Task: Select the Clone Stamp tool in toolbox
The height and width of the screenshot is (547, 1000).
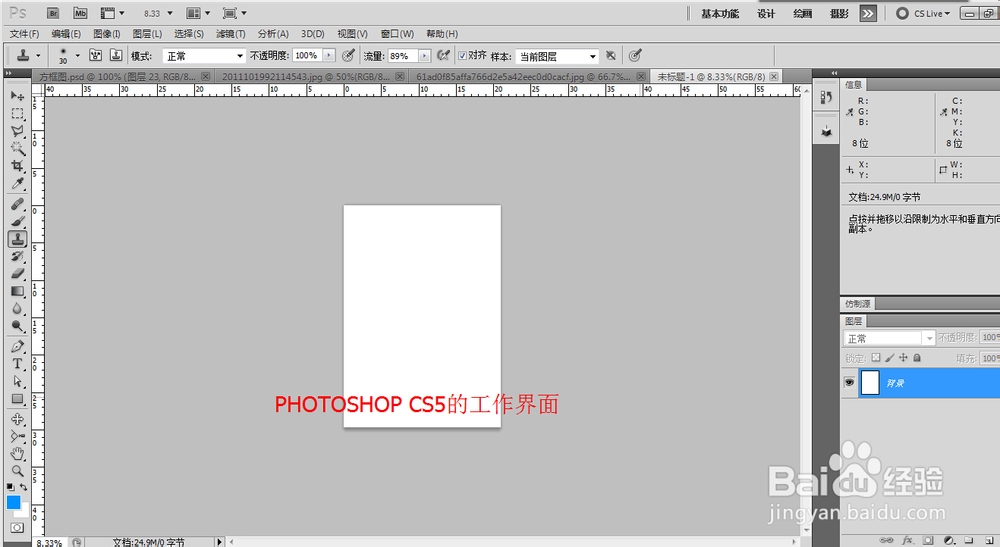Action: click(x=17, y=238)
